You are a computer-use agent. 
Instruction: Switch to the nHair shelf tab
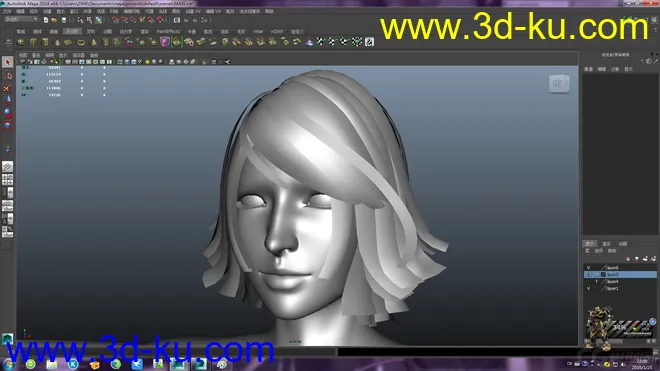pyautogui.click(x=258, y=31)
